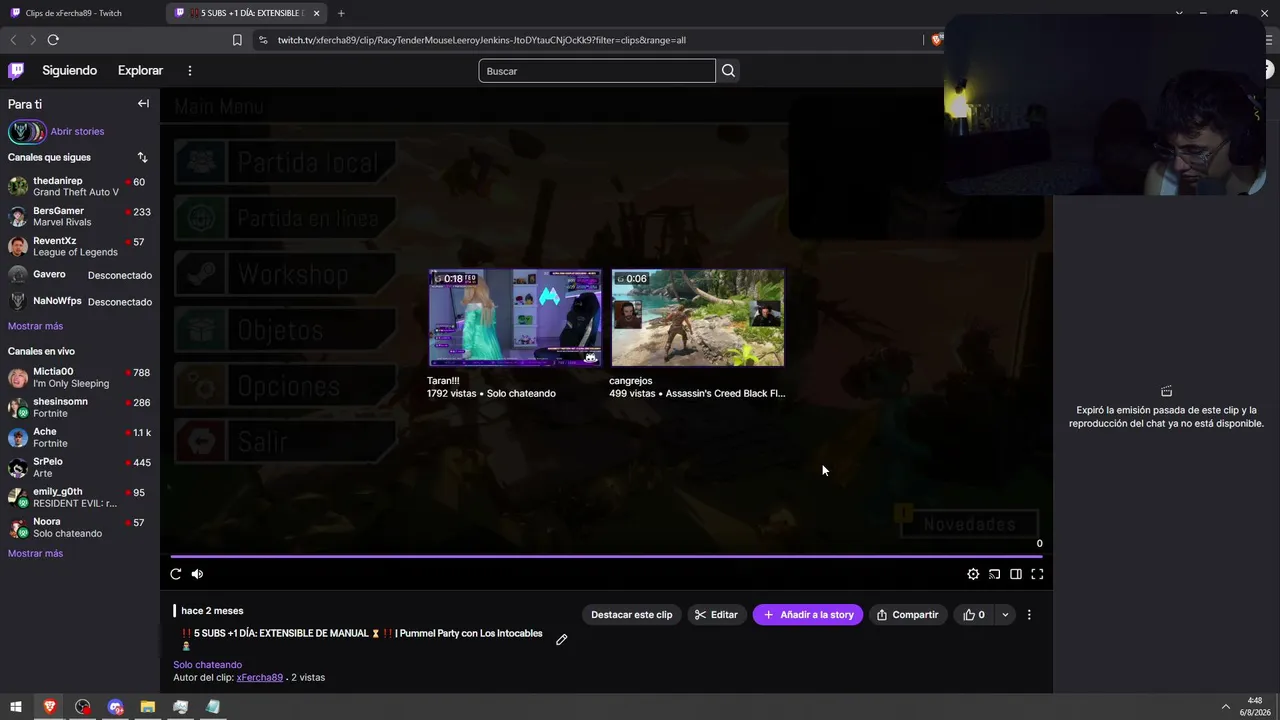Sort followed channels with the arrows icon
This screenshot has height=720, width=1280.
(142, 157)
